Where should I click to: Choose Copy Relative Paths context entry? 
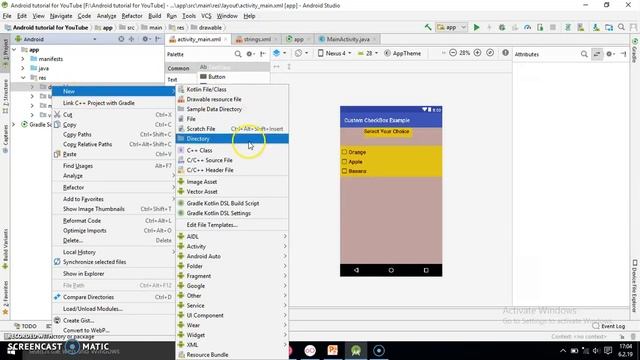point(113,144)
